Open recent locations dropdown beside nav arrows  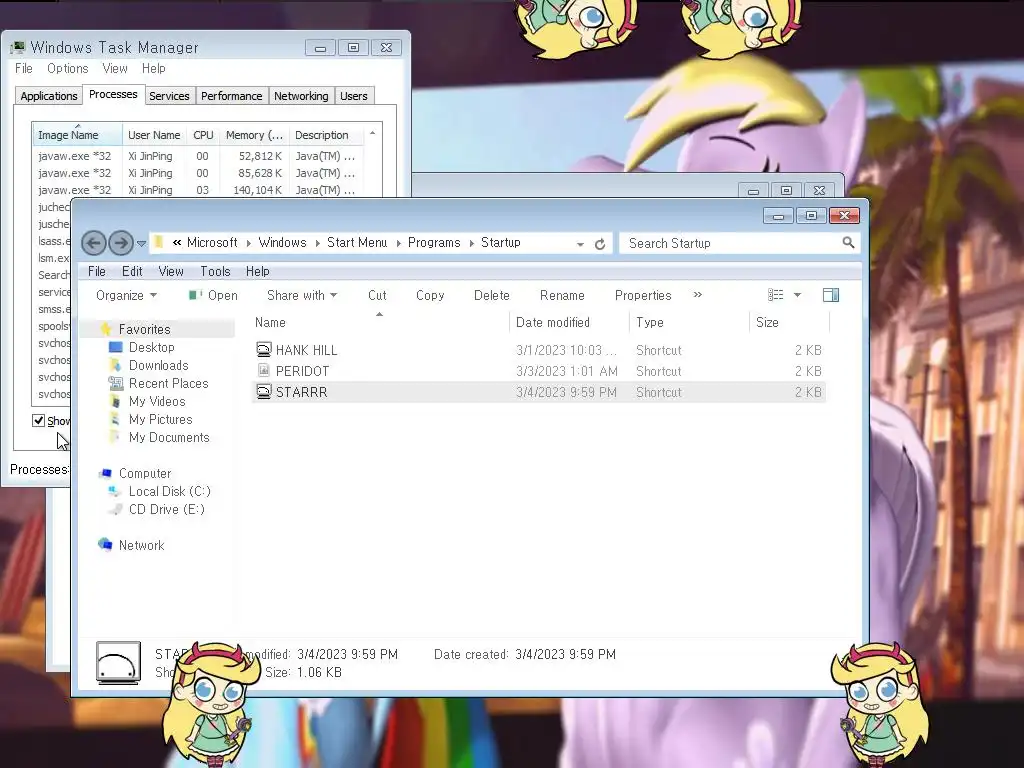click(141, 244)
